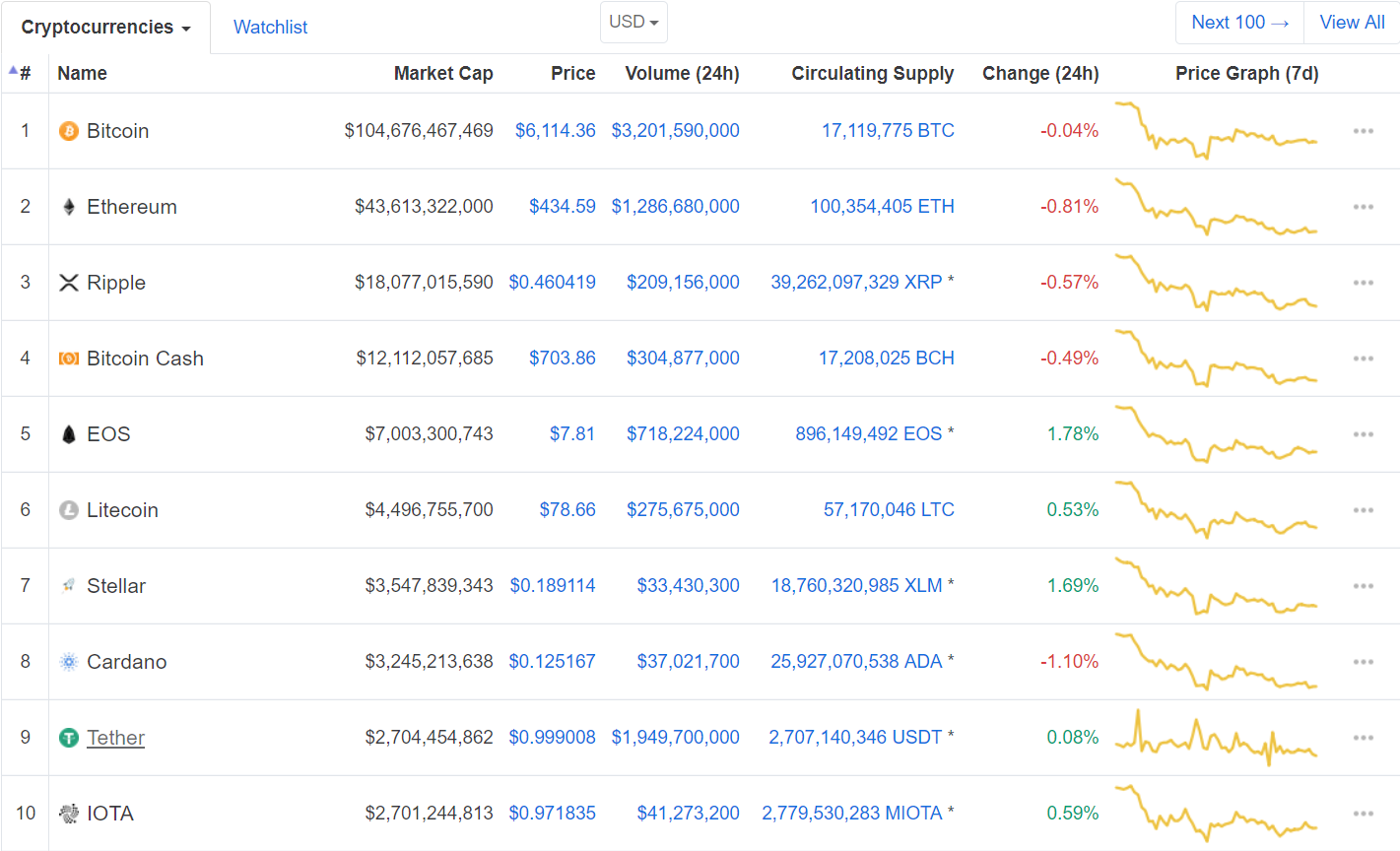Image resolution: width=1400 pixels, height=851 pixels.
Task: Switch to the Watchlist tab
Action: click(270, 28)
